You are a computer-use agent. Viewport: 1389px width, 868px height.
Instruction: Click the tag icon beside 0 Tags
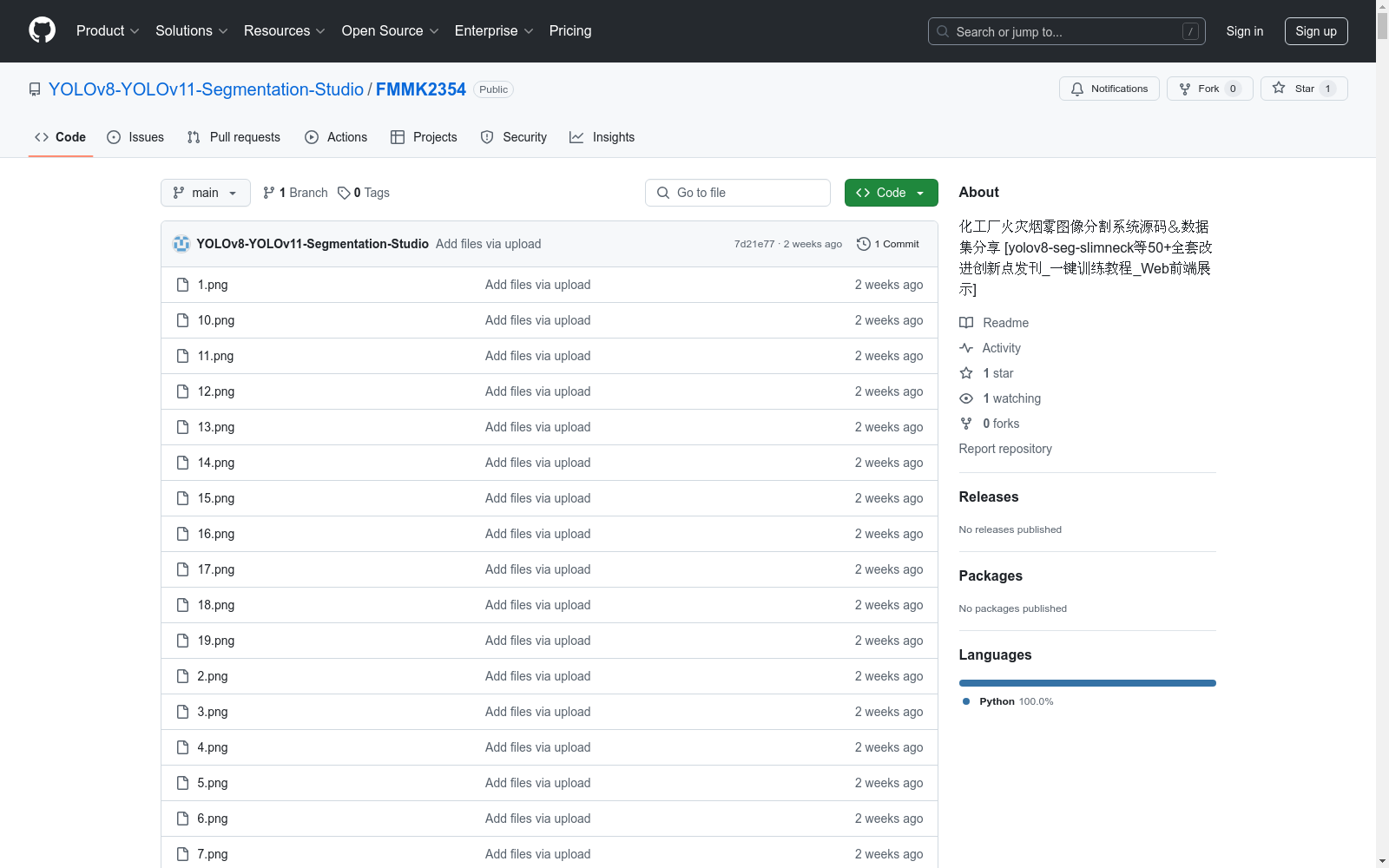tap(344, 193)
